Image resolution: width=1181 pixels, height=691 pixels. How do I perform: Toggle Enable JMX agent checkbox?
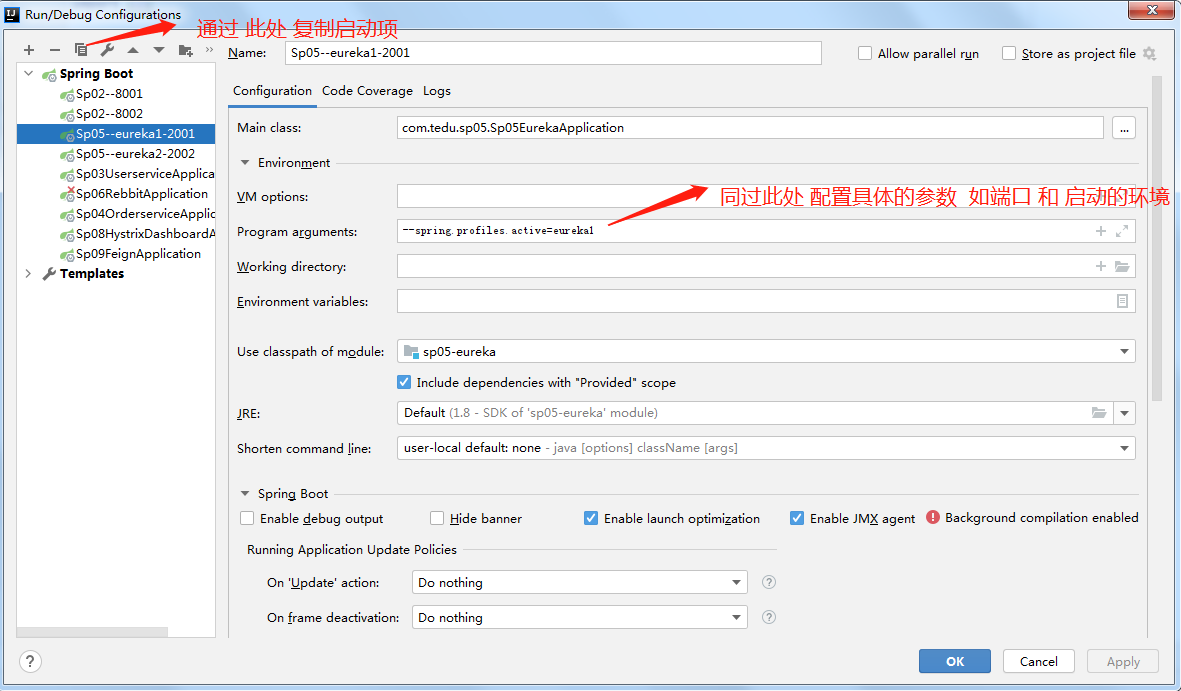click(x=796, y=518)
